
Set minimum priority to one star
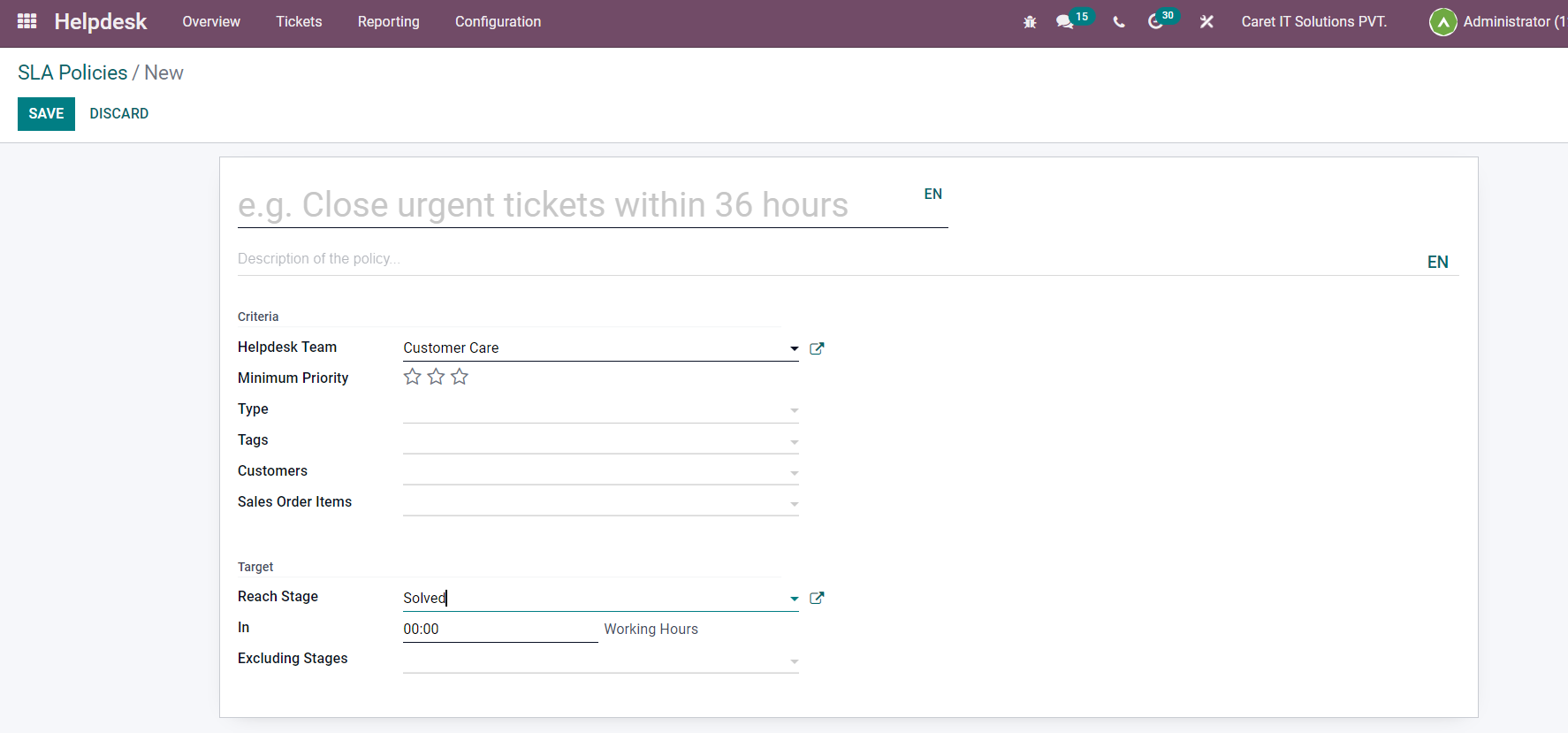[x=412, y=378]
